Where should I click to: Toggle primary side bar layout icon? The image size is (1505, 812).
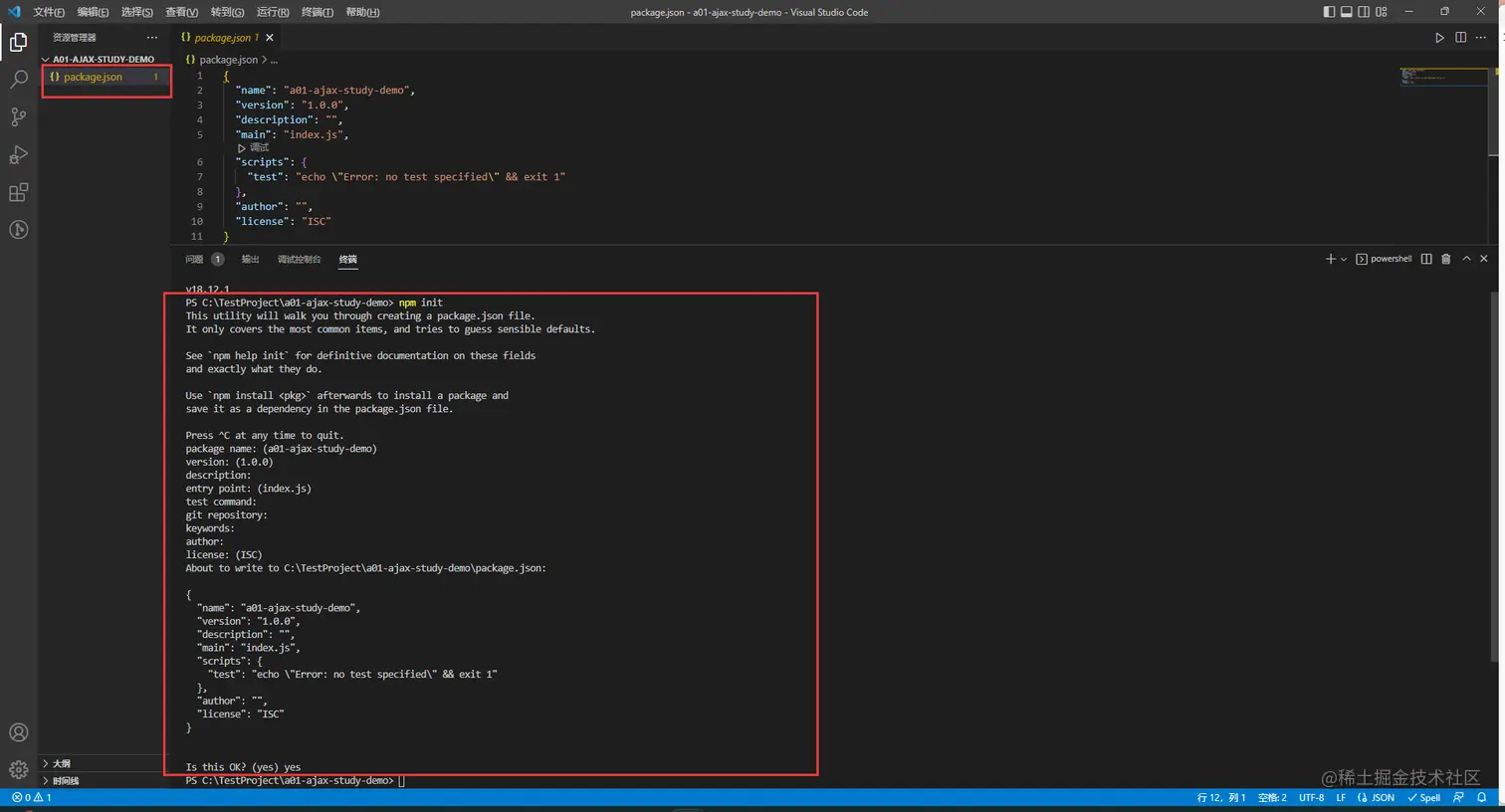pos(1329,12)
